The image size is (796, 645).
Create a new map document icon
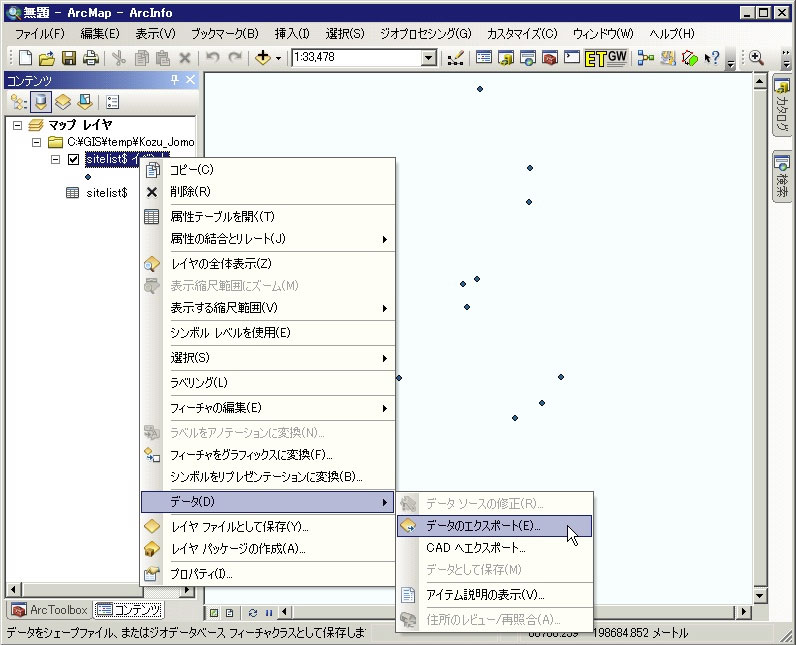(25, 58)
